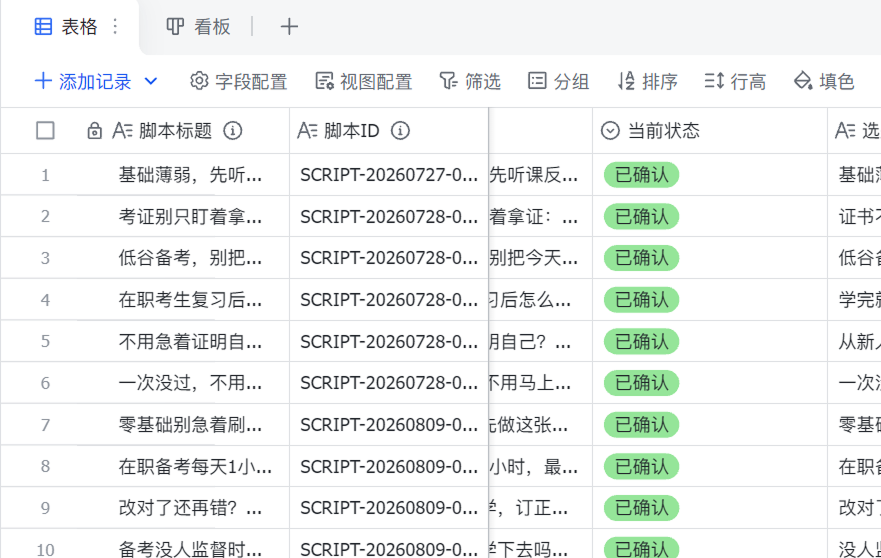Click the 当前状态 column header
881x558 pixels.
[710, 130]
